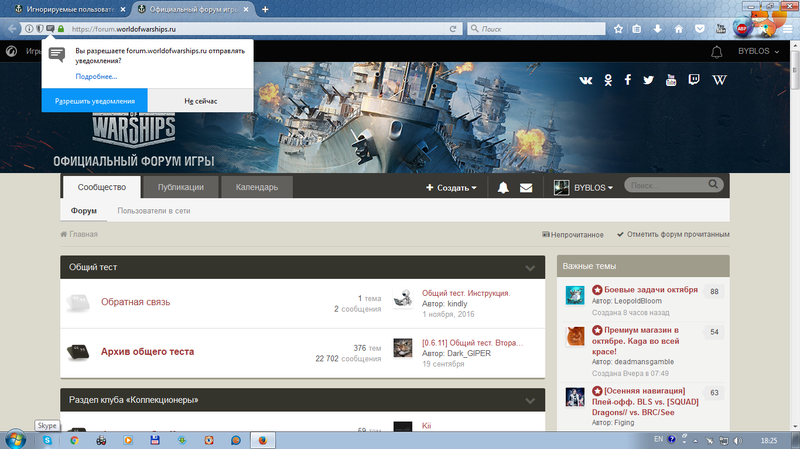Click Отметить форум прочитанным
Image resolution: width=800 pixels, height=449 pixels.
click(x=673, y=235)
